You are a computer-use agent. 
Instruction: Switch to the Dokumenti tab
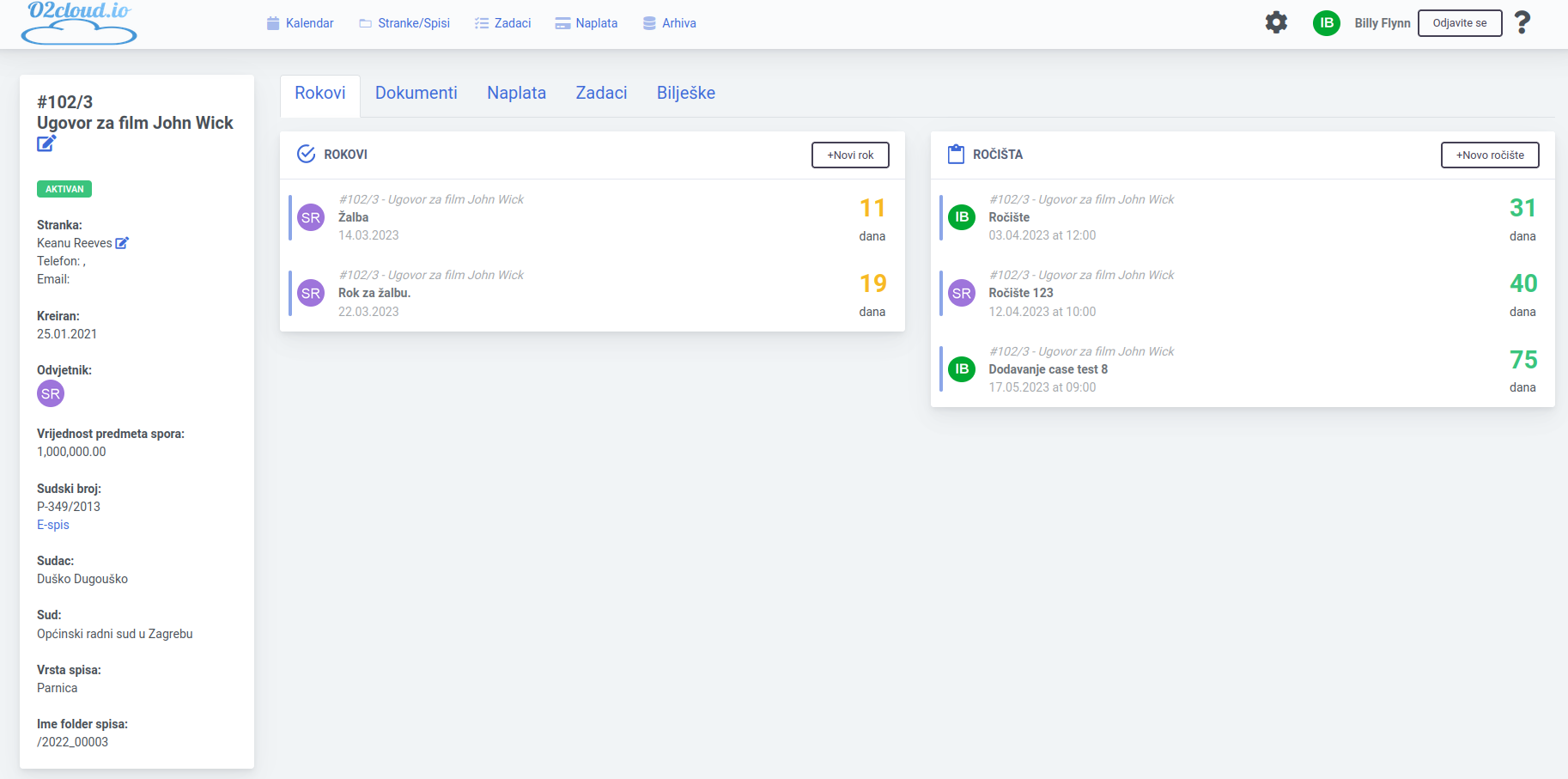[416, 93]
